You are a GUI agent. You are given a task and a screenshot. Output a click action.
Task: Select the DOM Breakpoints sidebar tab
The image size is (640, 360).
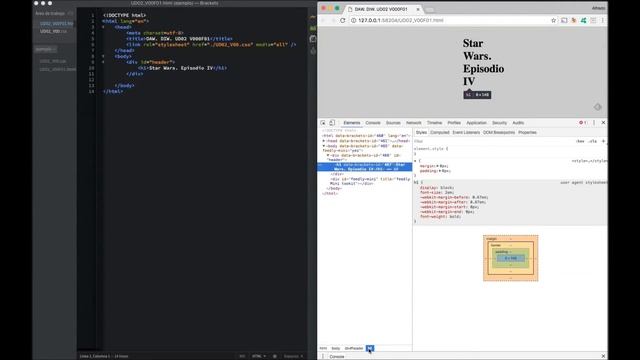coord(499,133)
